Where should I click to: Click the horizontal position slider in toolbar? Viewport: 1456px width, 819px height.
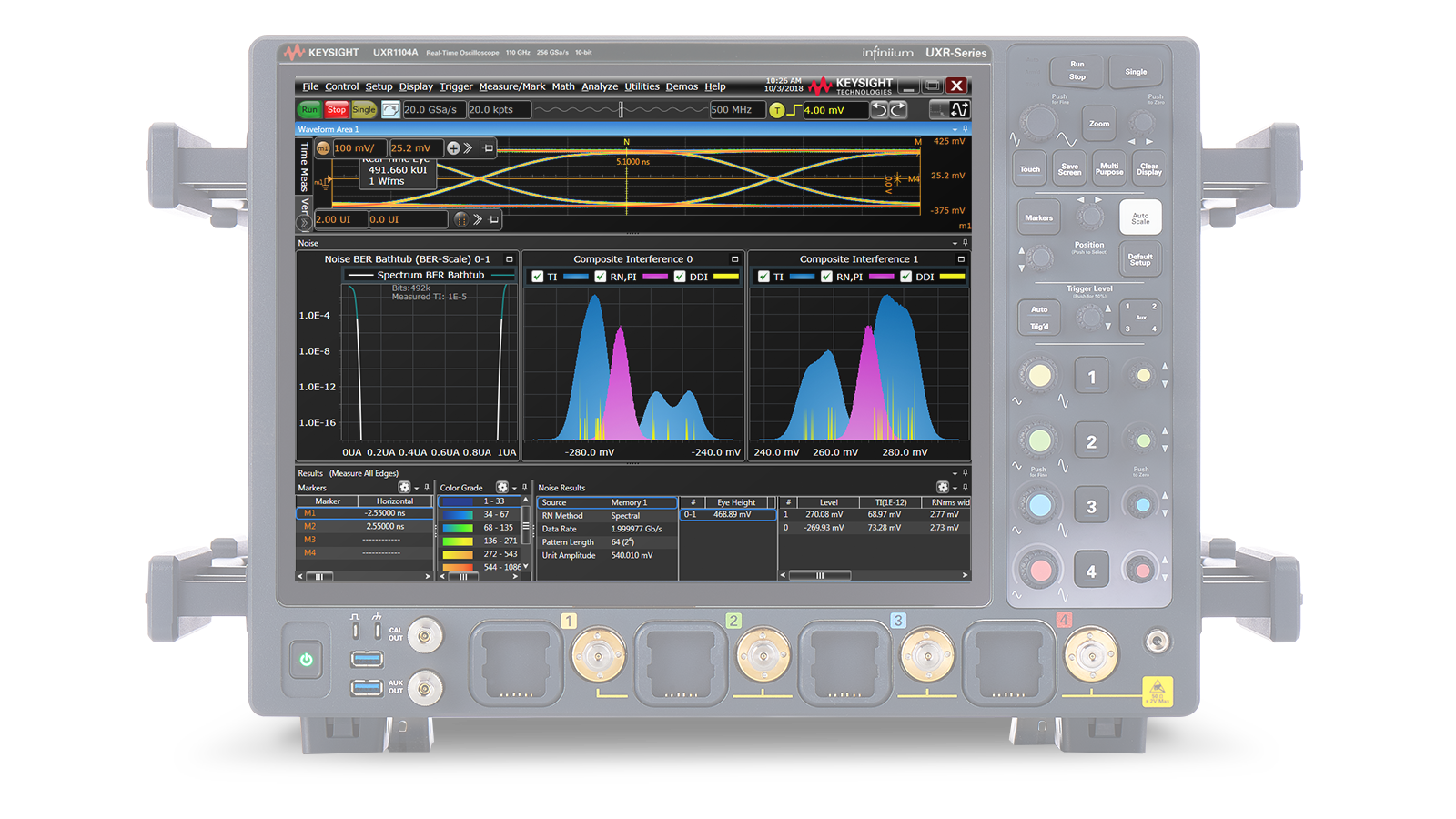point(622,110)
